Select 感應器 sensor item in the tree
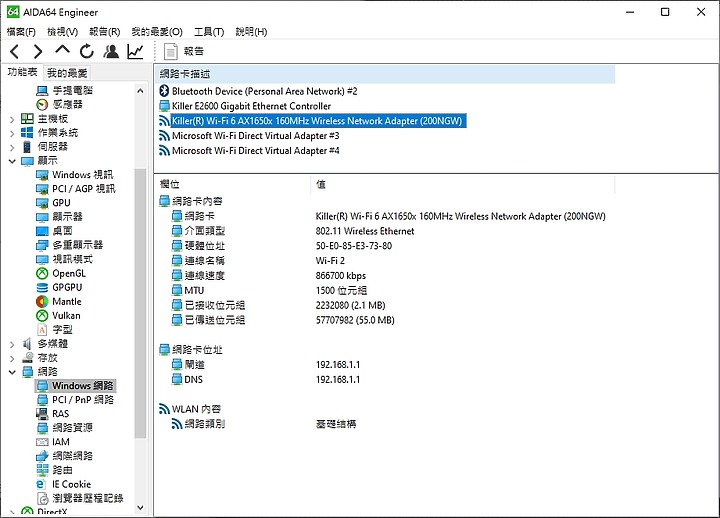 tap(67, 105)
